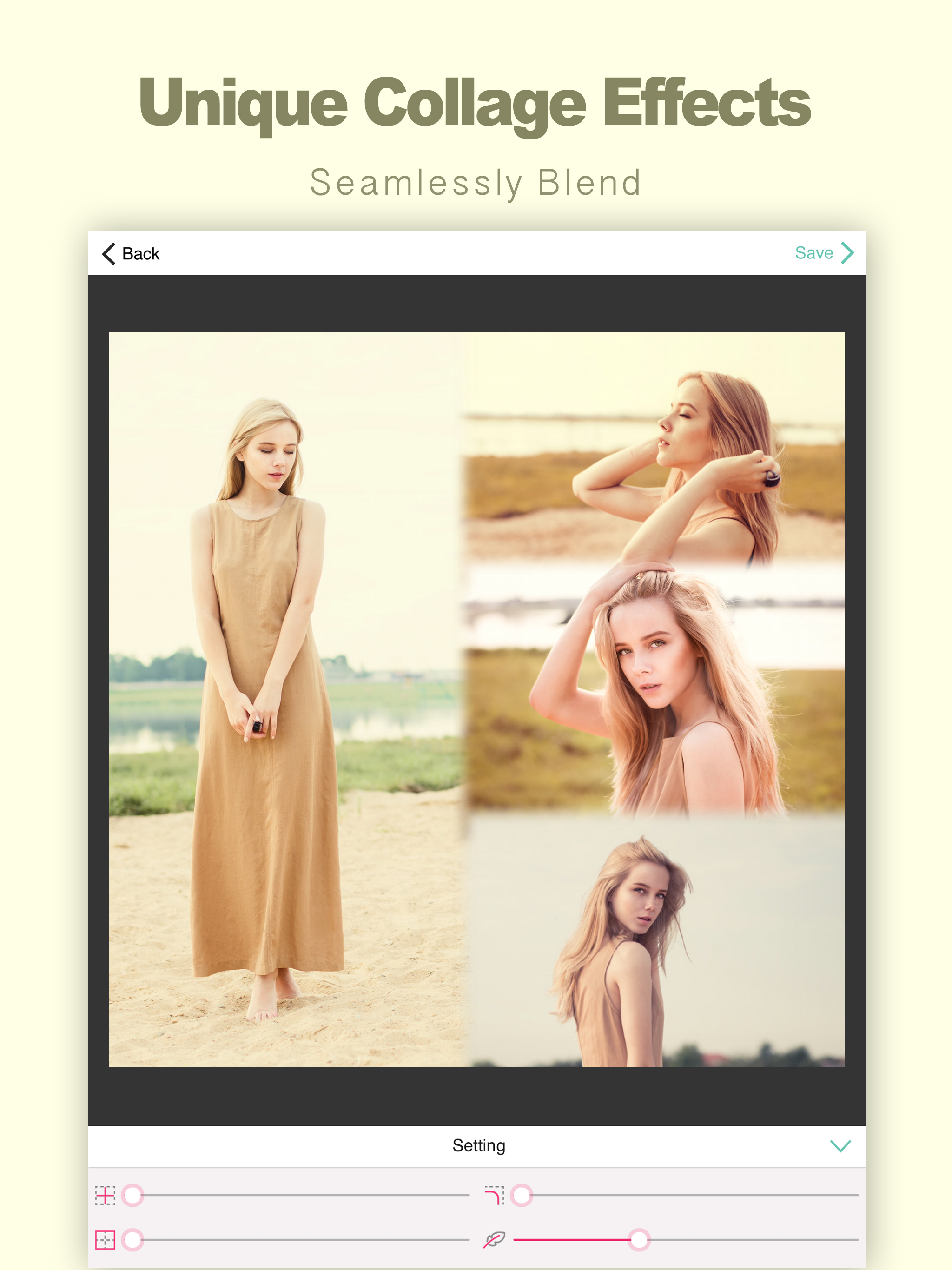Click the Back text label

tap(141, 254)
